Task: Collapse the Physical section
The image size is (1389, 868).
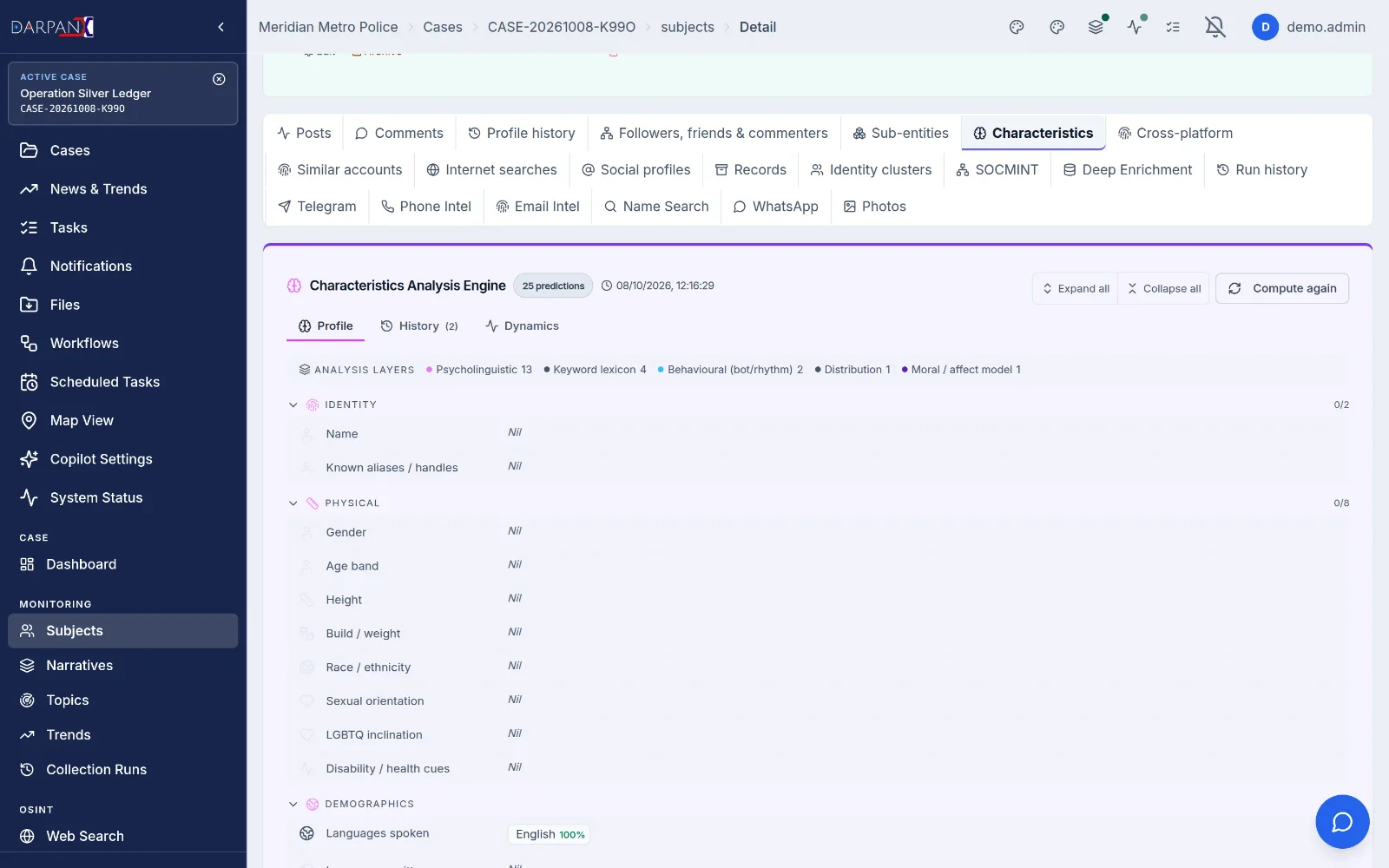Action: tap(293, 503)
